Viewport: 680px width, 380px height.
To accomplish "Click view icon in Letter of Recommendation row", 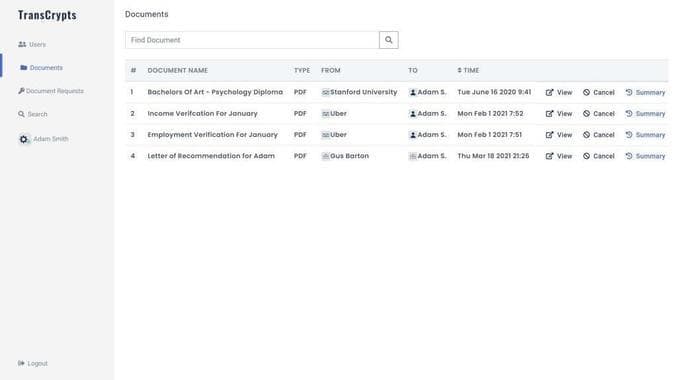I will [549, 156].
